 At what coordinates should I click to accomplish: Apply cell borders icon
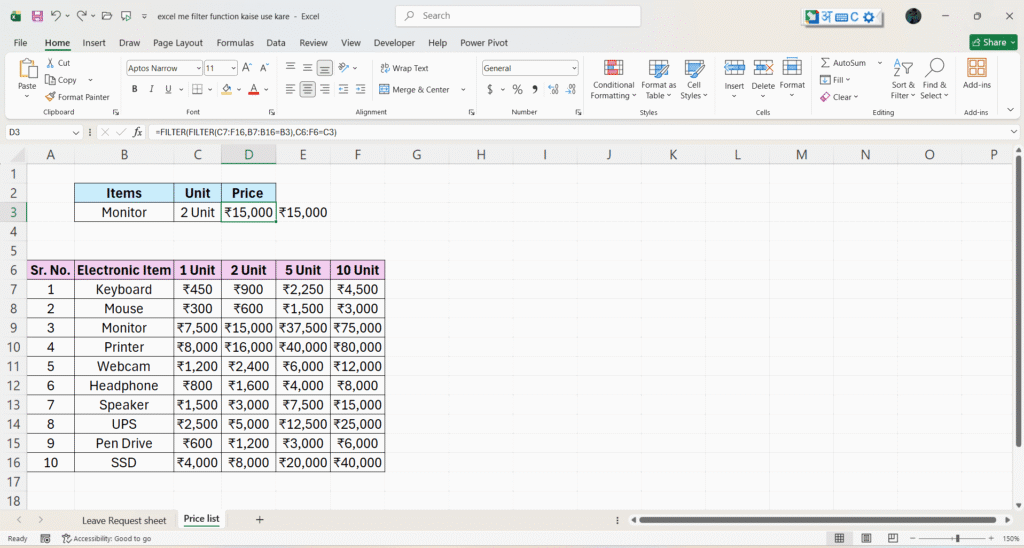click(x=197, y=89)
